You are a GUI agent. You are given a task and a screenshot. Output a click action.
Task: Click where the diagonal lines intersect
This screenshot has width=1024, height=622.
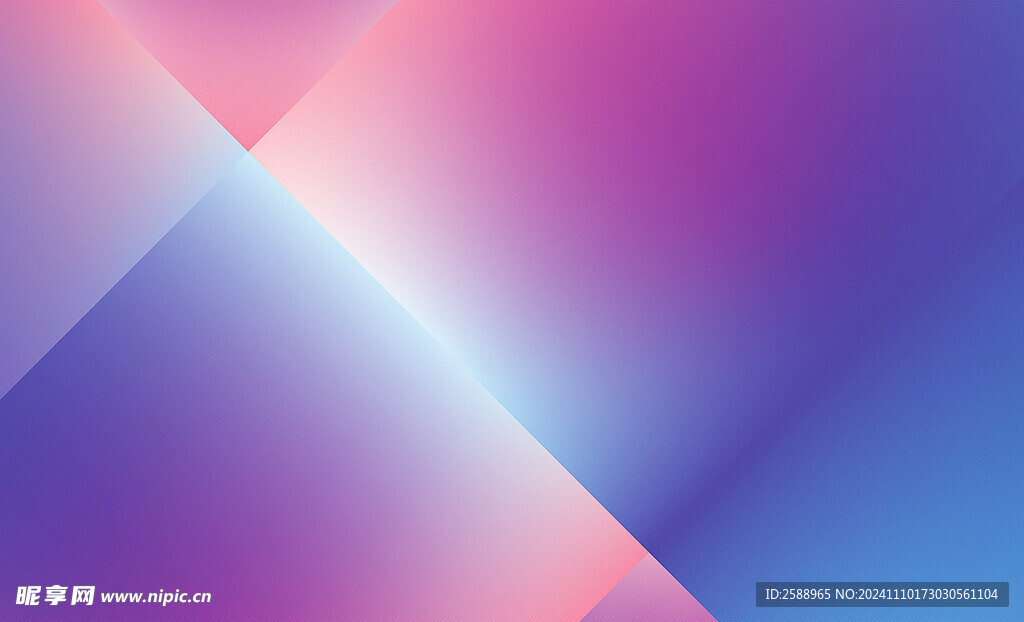[x=248, y=151]
